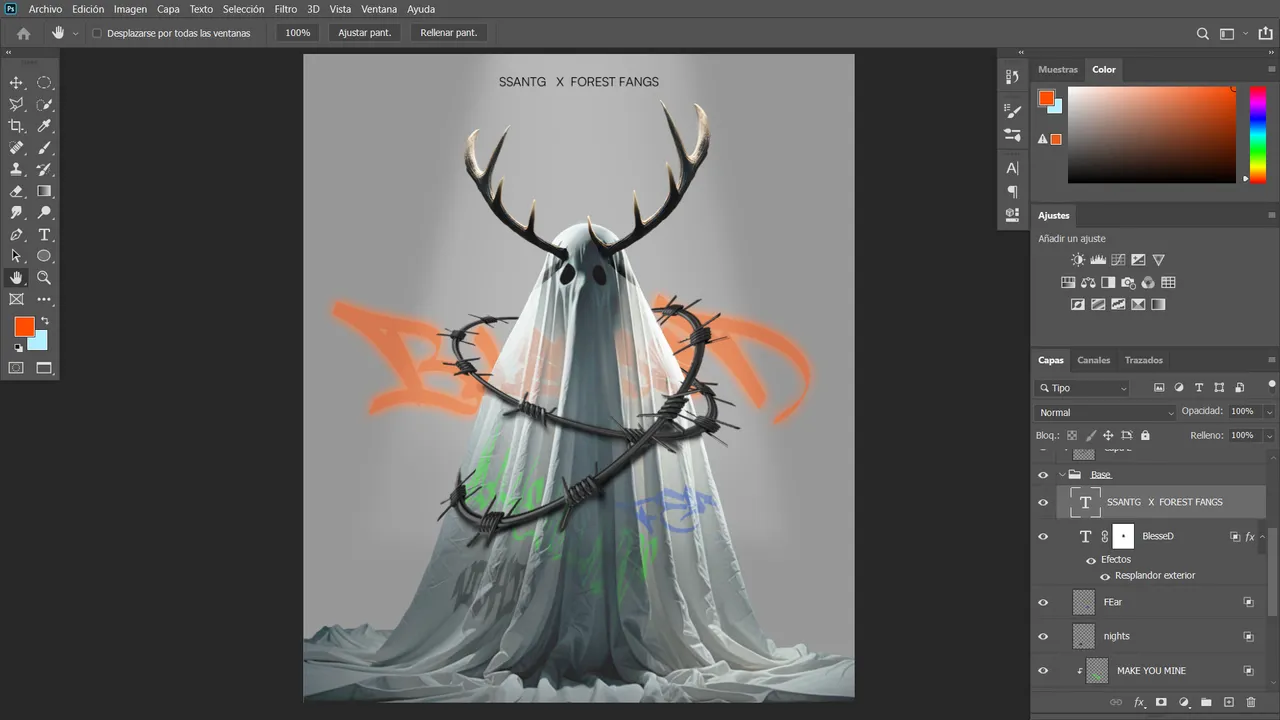This screenshot has height=720, width=1280.
Task: Select the History Brush tool
Action: tap(44, 170)
